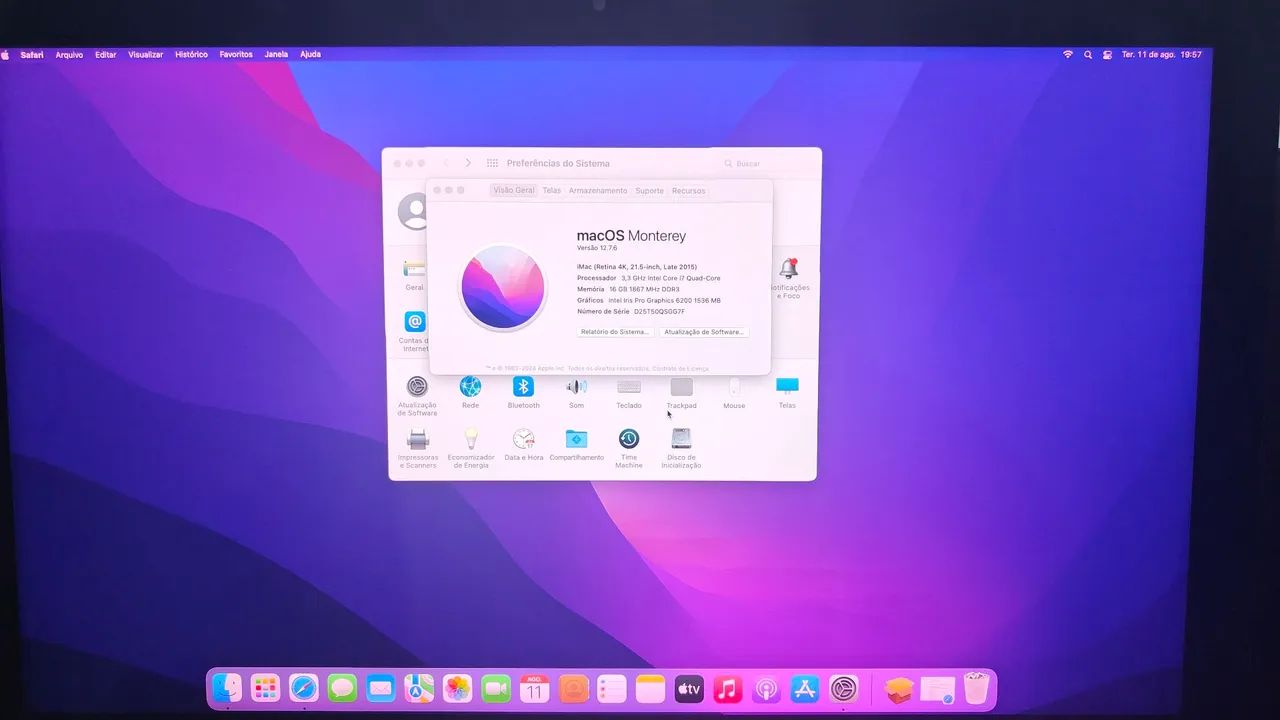Image resolution: width=1280 pixels, height=720 pixels.
Task: Open the Editar menu
Action: 106,55
